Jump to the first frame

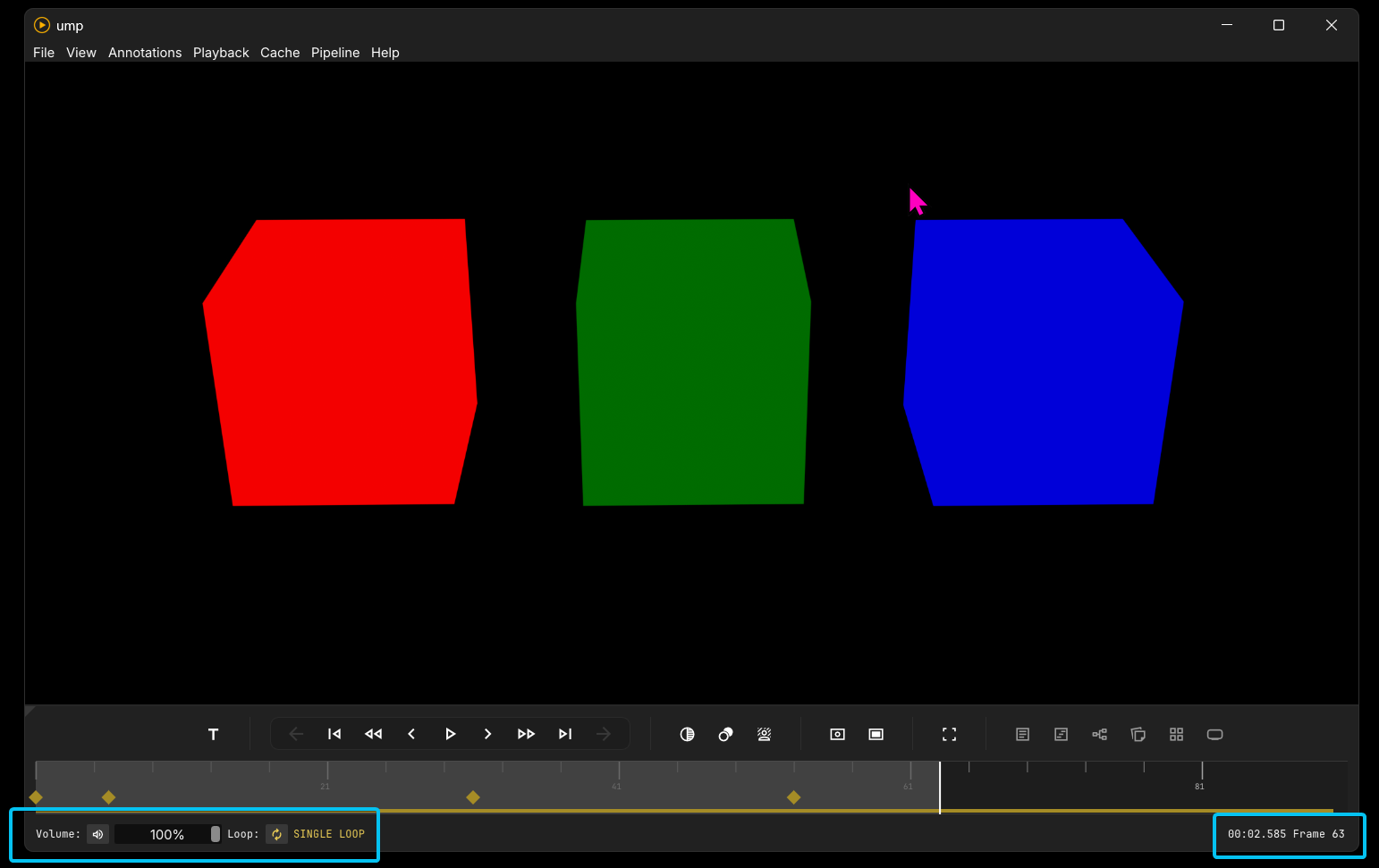pyautogui.click(x=334, y=734)
